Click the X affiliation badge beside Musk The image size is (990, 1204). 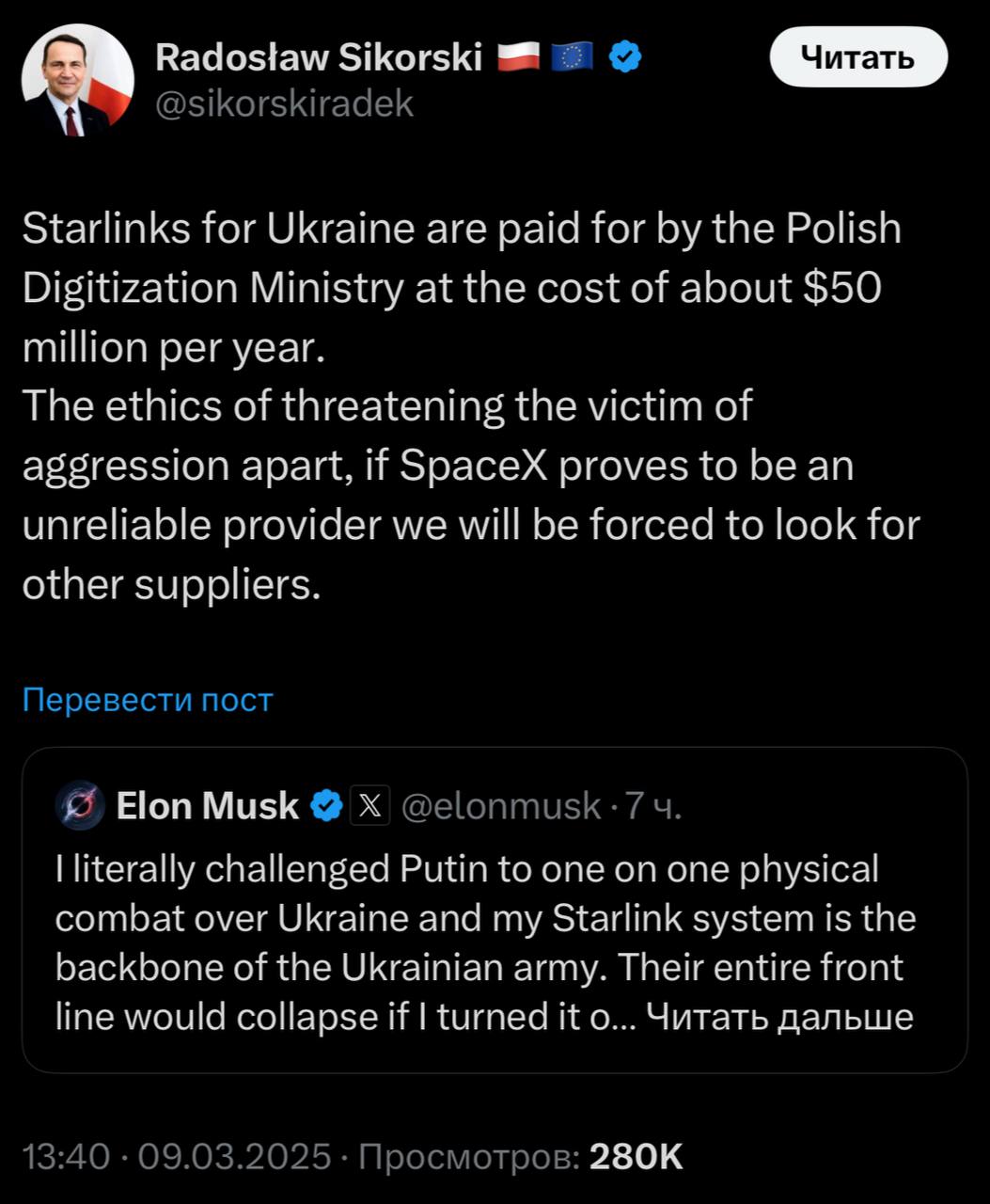point(369,806)
